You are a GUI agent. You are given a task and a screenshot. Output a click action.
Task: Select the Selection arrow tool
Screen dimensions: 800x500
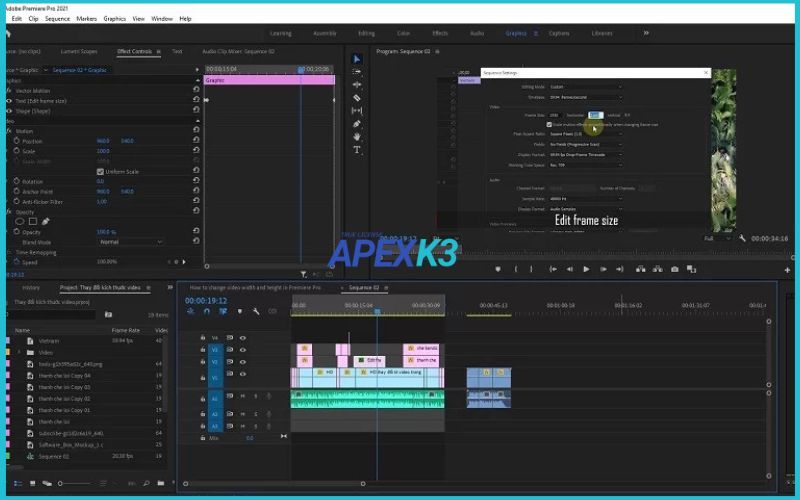click(357, 59)
